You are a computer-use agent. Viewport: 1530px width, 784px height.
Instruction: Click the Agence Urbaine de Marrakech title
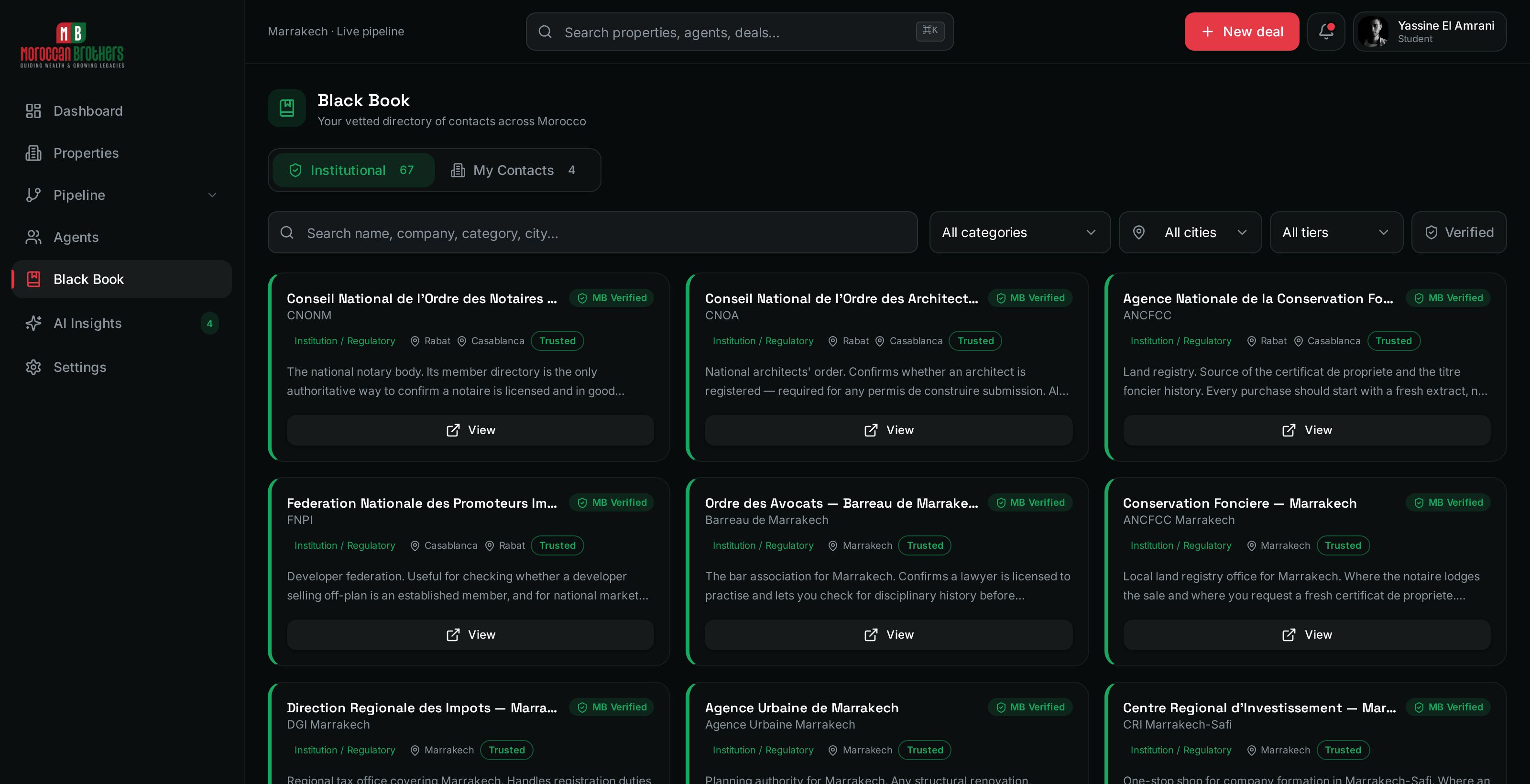801,708
